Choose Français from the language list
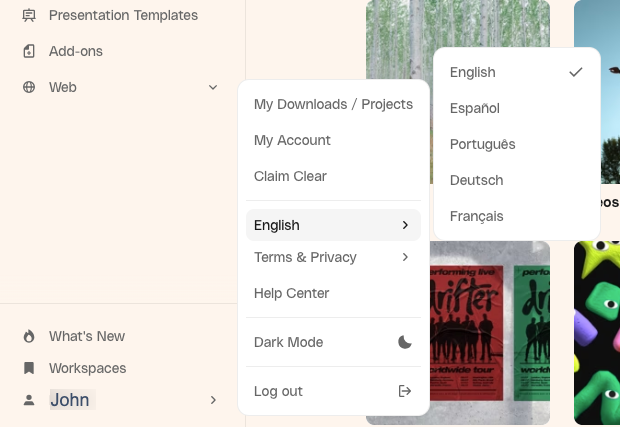Image resolution: width=620 pixels, height=427 pixels. [477, 216]
